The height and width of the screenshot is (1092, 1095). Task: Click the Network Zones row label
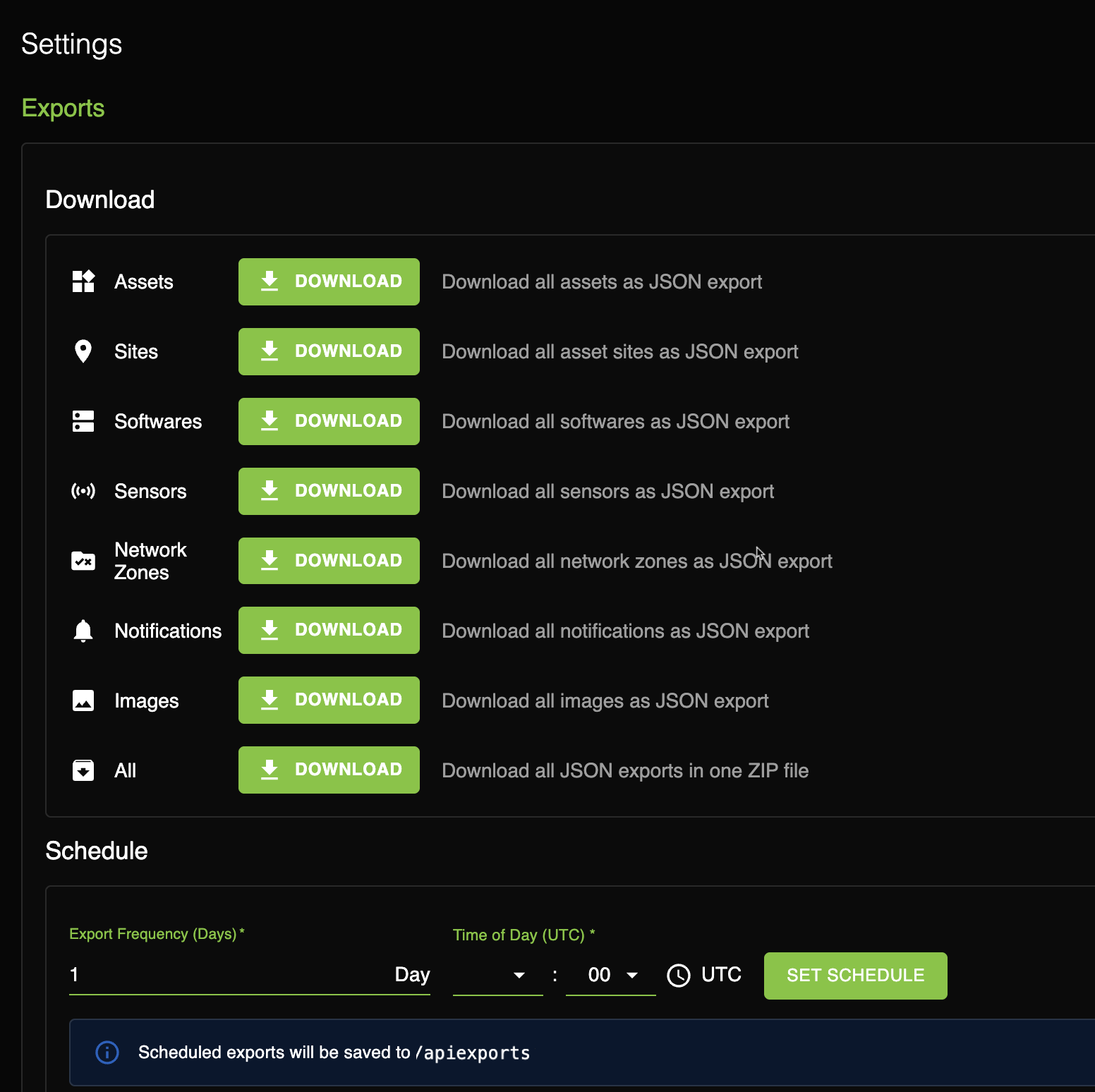pos(150,561)
